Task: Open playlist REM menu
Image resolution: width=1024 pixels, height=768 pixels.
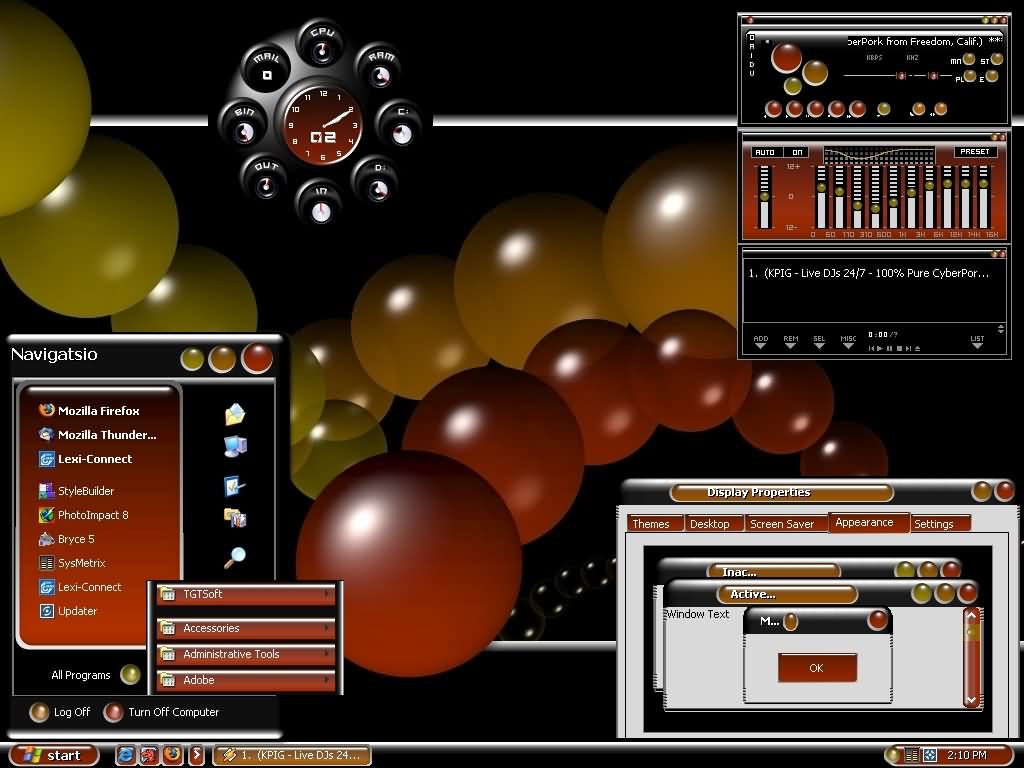Action: click(790, 342)
